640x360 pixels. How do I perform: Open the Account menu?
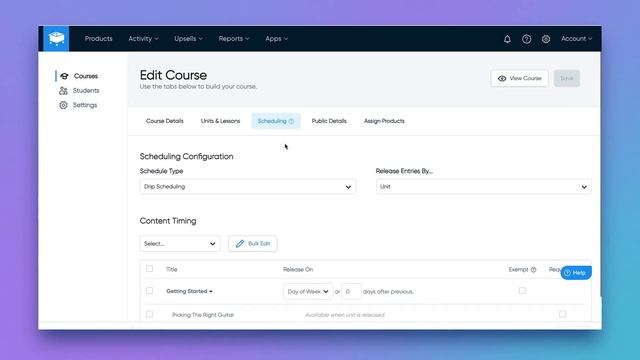pyautogui.click(x=576, y=39)
